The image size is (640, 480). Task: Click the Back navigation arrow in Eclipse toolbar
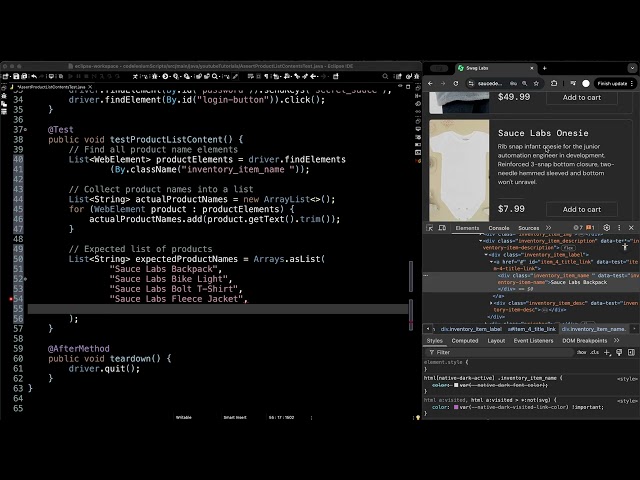(x=313, y=76)
